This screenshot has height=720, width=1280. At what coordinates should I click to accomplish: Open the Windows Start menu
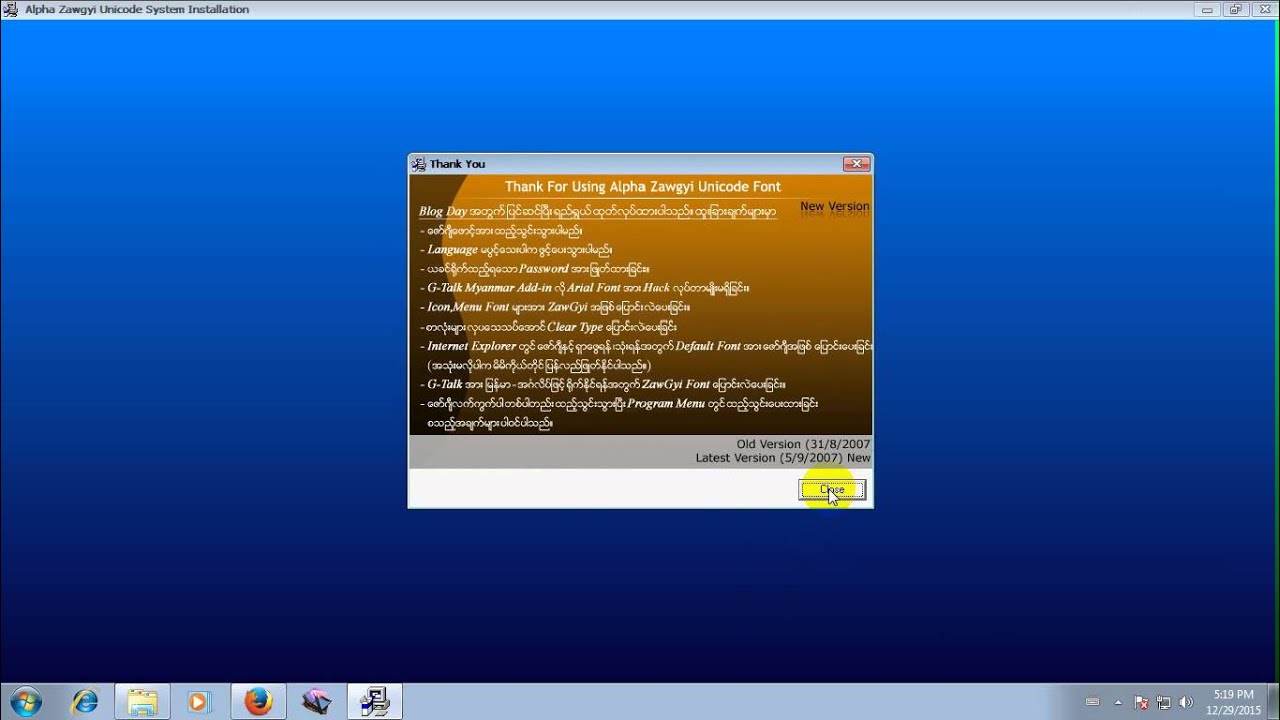(26, 702)
